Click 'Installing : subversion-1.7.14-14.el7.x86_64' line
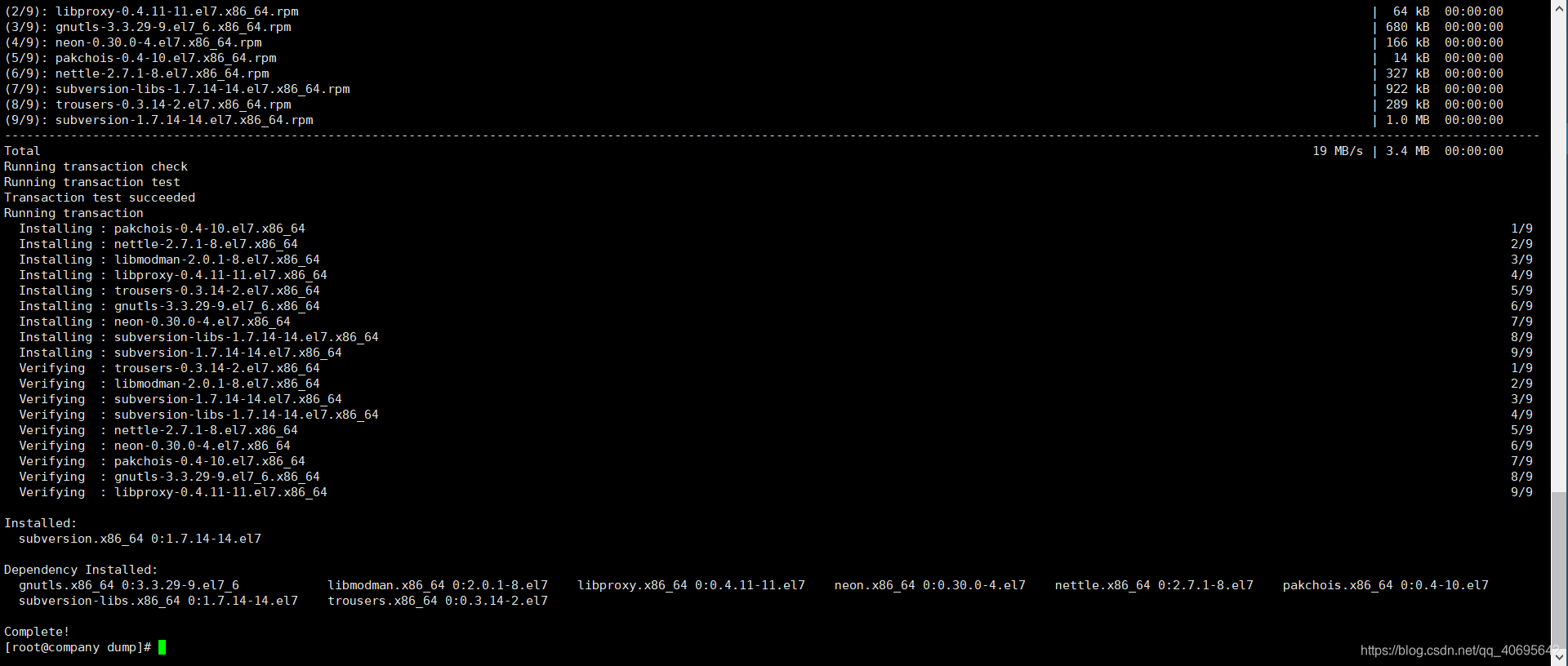This screenshot has height=666, width=1568. (180, 353)
